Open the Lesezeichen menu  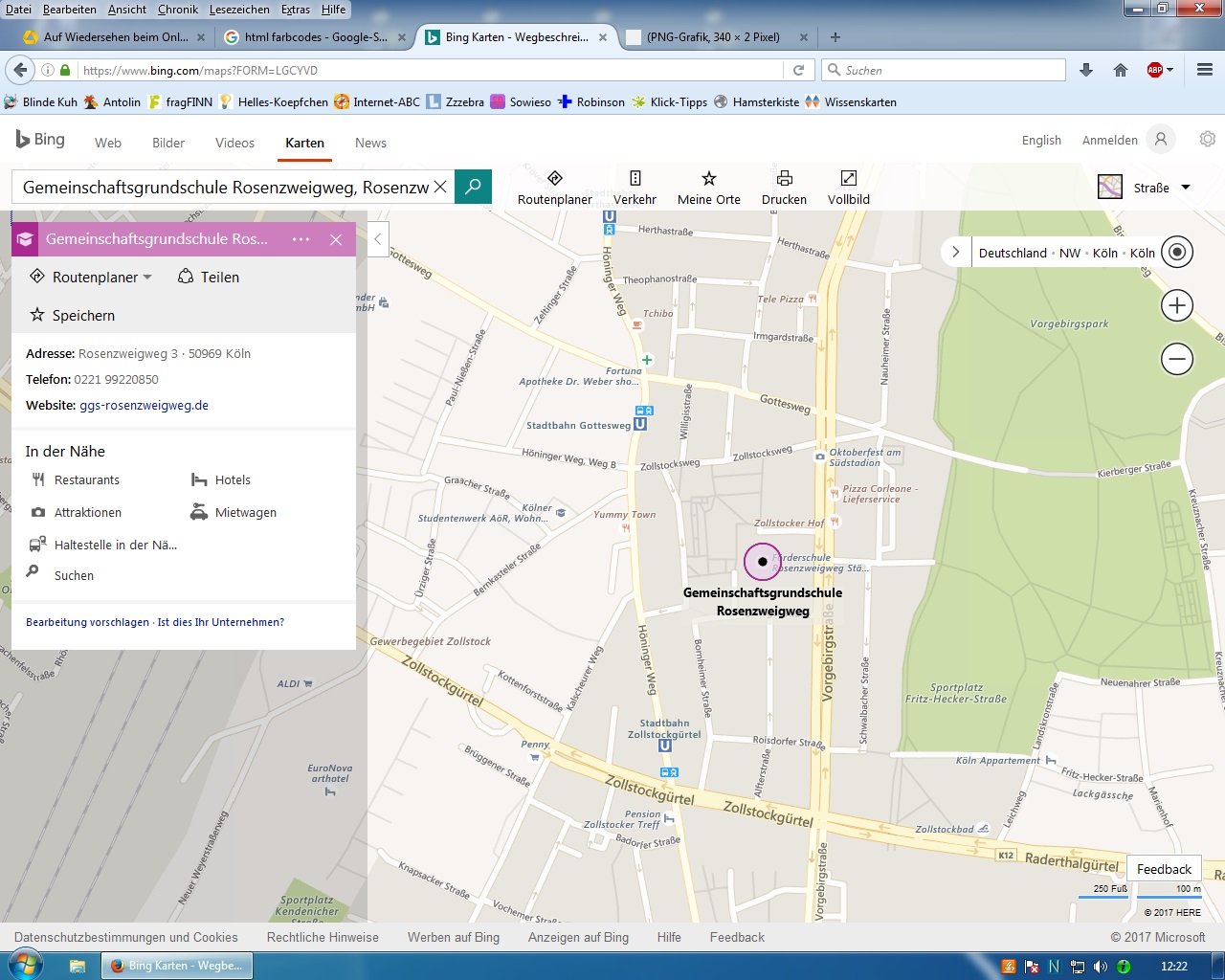click(239, 10)
